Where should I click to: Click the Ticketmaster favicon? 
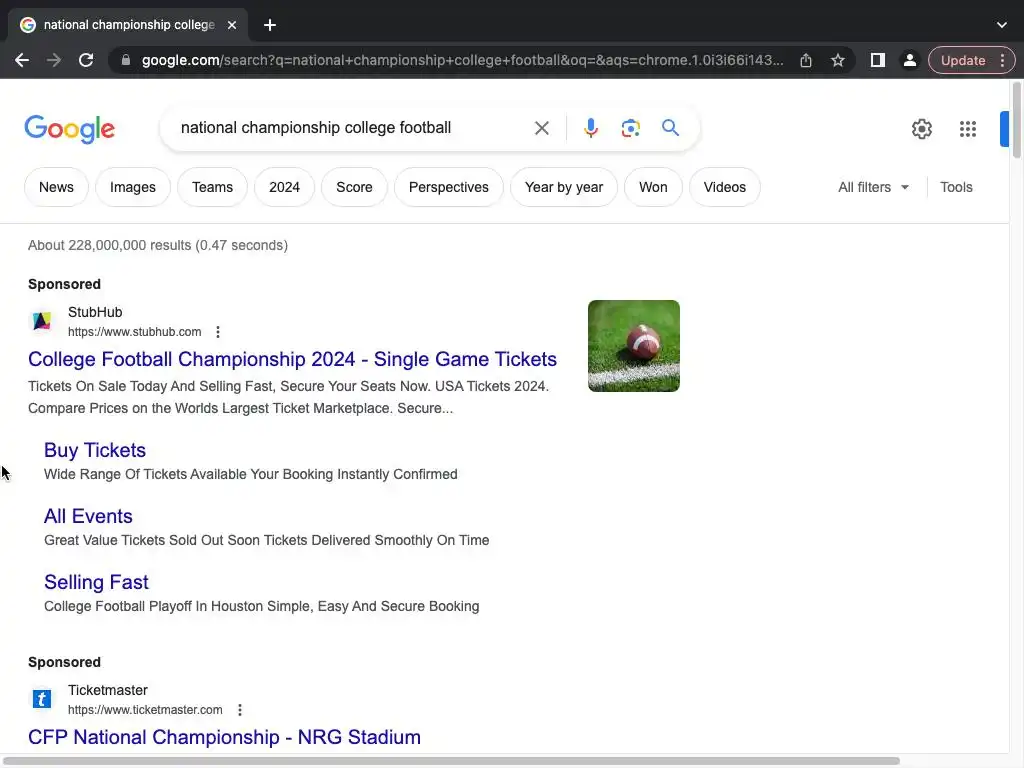pyautogui.click(x=42, y=699)
